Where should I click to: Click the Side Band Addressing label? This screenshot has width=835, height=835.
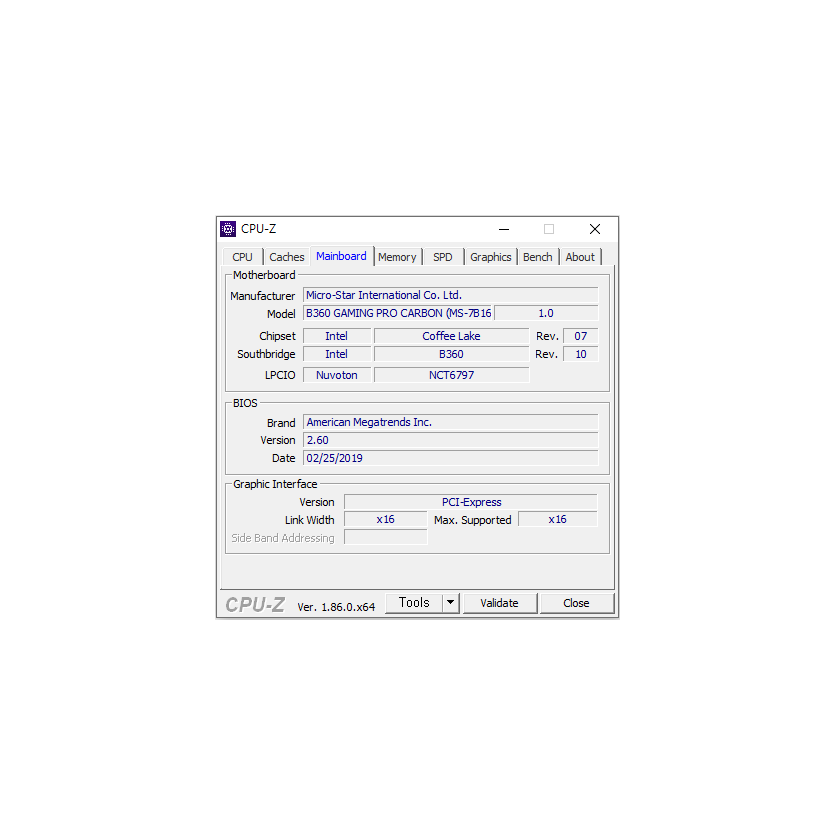pyautogui.click(x=283, y=538)
